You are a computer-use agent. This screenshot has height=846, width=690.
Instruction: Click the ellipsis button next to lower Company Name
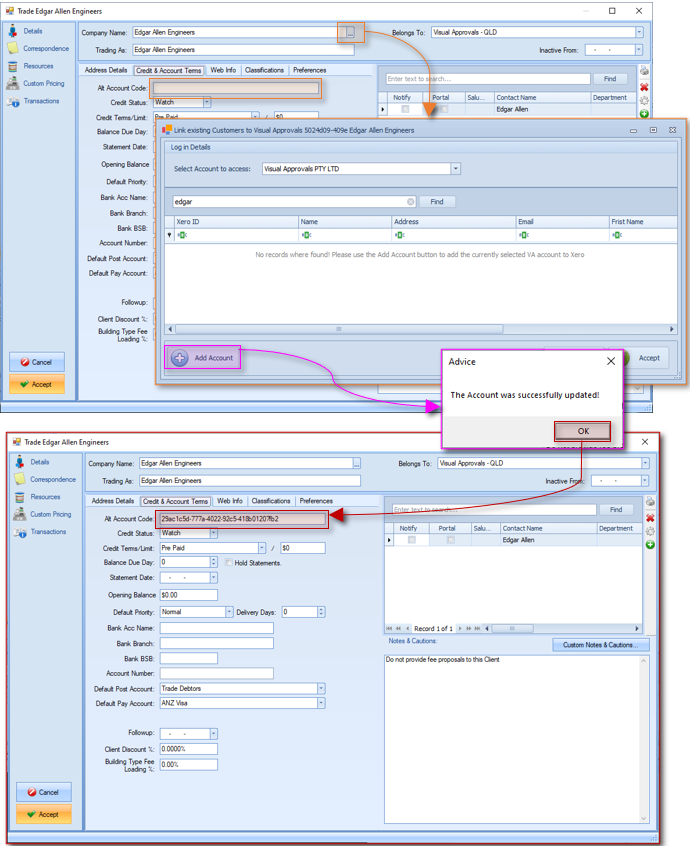tap(357, 463)
